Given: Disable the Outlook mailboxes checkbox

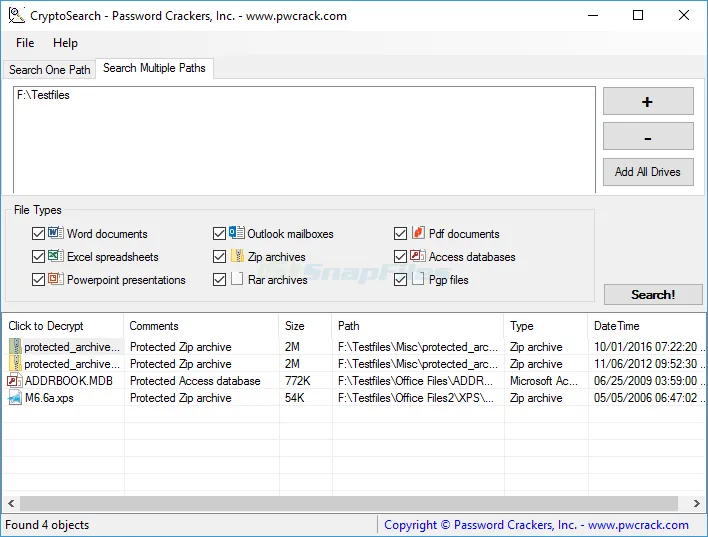Looking at the screenshot, I should 219,233.
